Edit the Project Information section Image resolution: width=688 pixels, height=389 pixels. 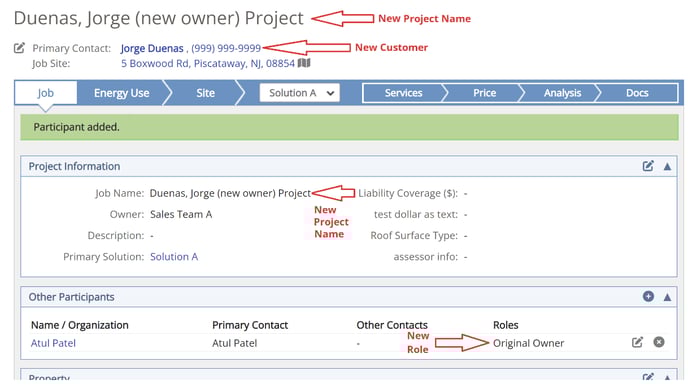(648, 166)
